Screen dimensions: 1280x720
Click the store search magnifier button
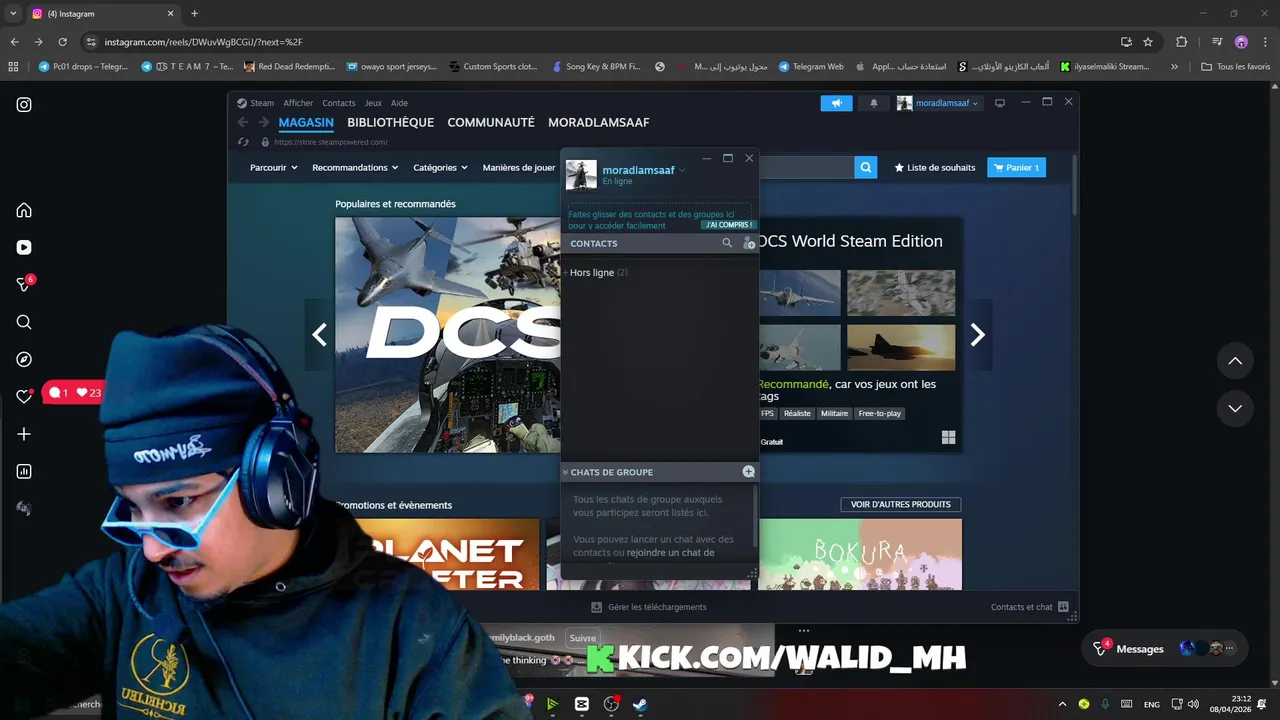pyautogui.click(x=866, y=168)
